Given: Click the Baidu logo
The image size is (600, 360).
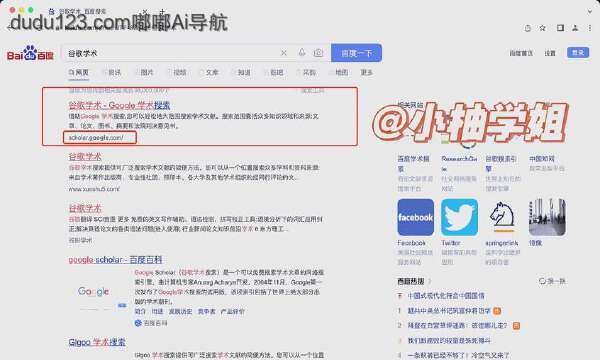Looking at the screenshot, I should (30, 54).
